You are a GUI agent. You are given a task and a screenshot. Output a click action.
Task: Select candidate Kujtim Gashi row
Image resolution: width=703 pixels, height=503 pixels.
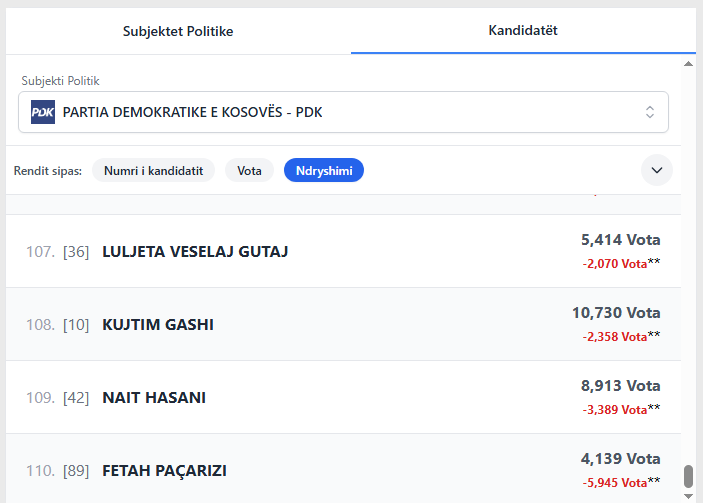point(158,324)
